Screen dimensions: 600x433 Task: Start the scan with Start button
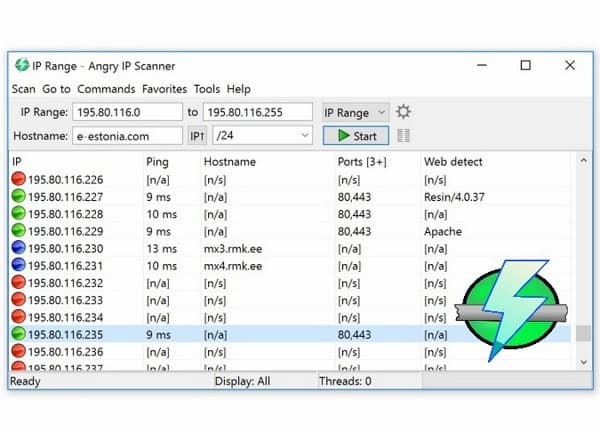[356, 136]
